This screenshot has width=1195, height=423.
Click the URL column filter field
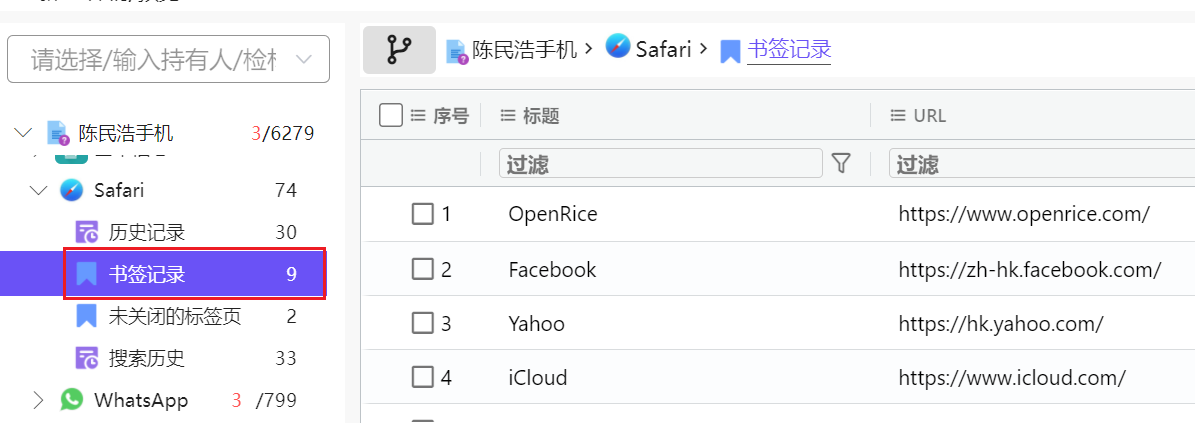[x=1040, y=163]
